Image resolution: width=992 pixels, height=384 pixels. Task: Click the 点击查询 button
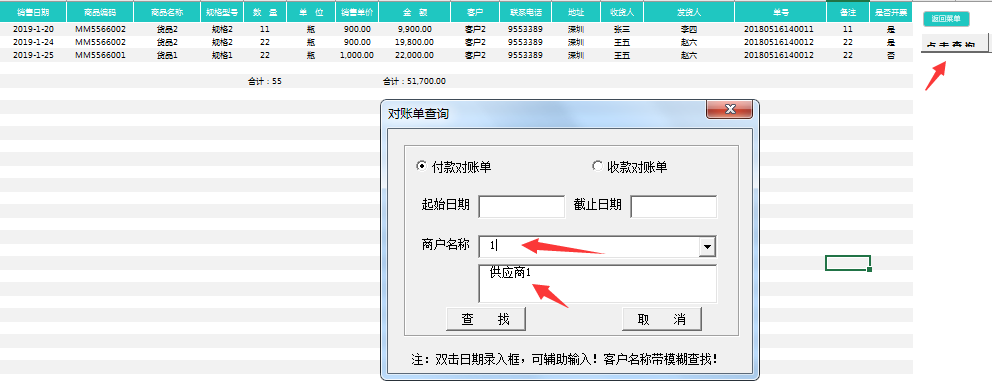(955, 44)
